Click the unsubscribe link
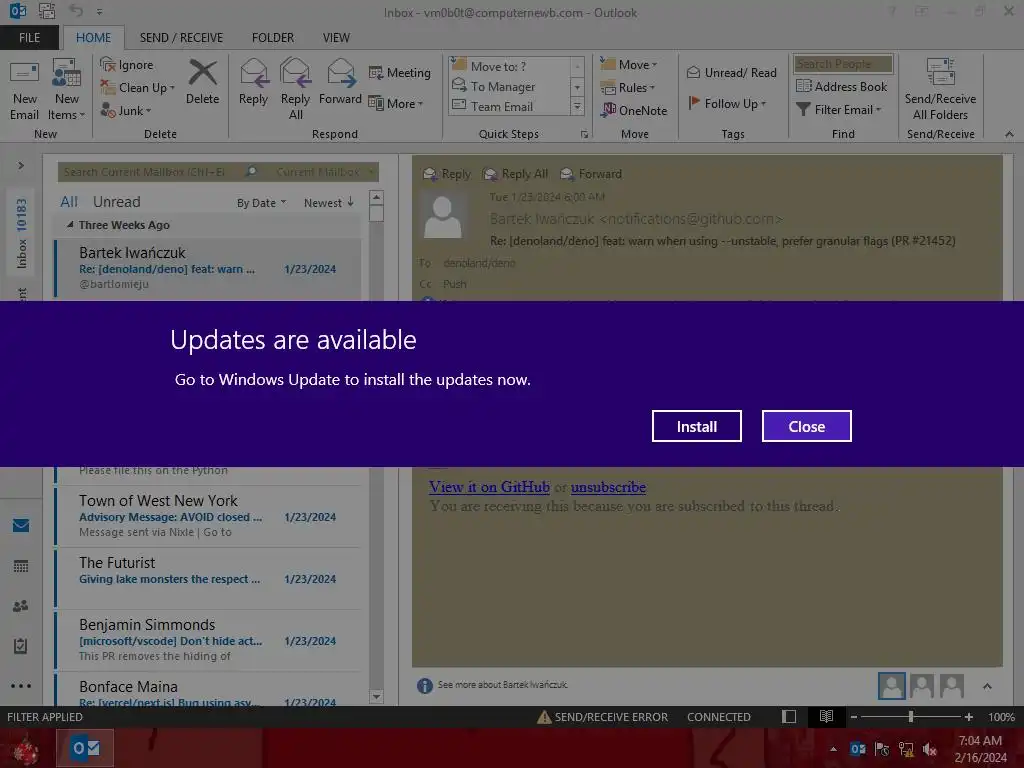This screenshot has height=768, width=1024. click(608, 487)
